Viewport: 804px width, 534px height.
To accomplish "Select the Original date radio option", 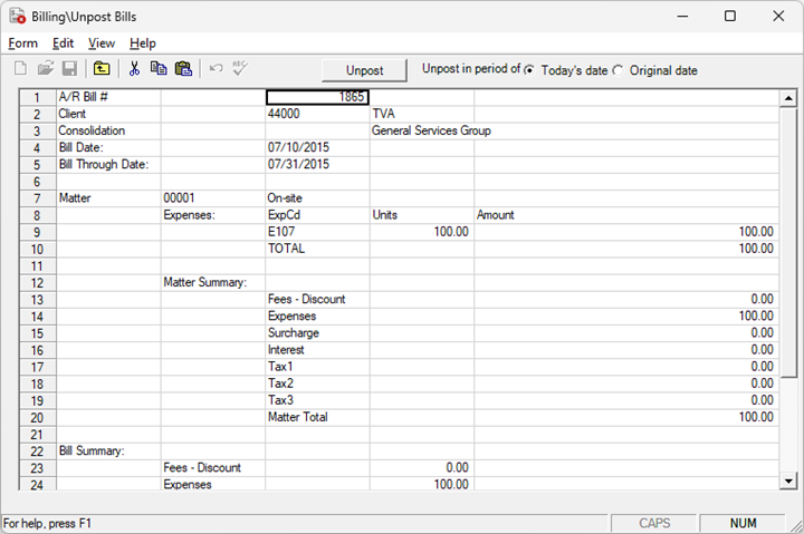I will coord(617,70).
